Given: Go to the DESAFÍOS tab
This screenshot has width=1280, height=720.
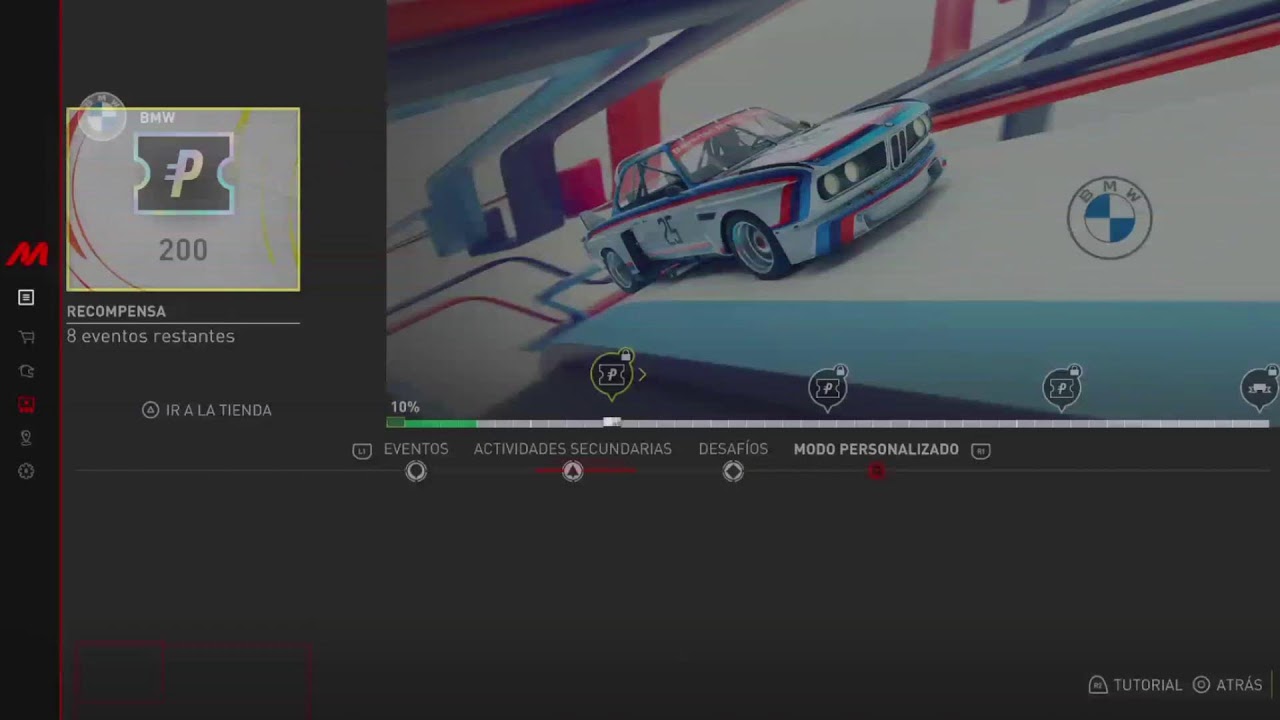Looking at the screenshot, I should (733, 449).
